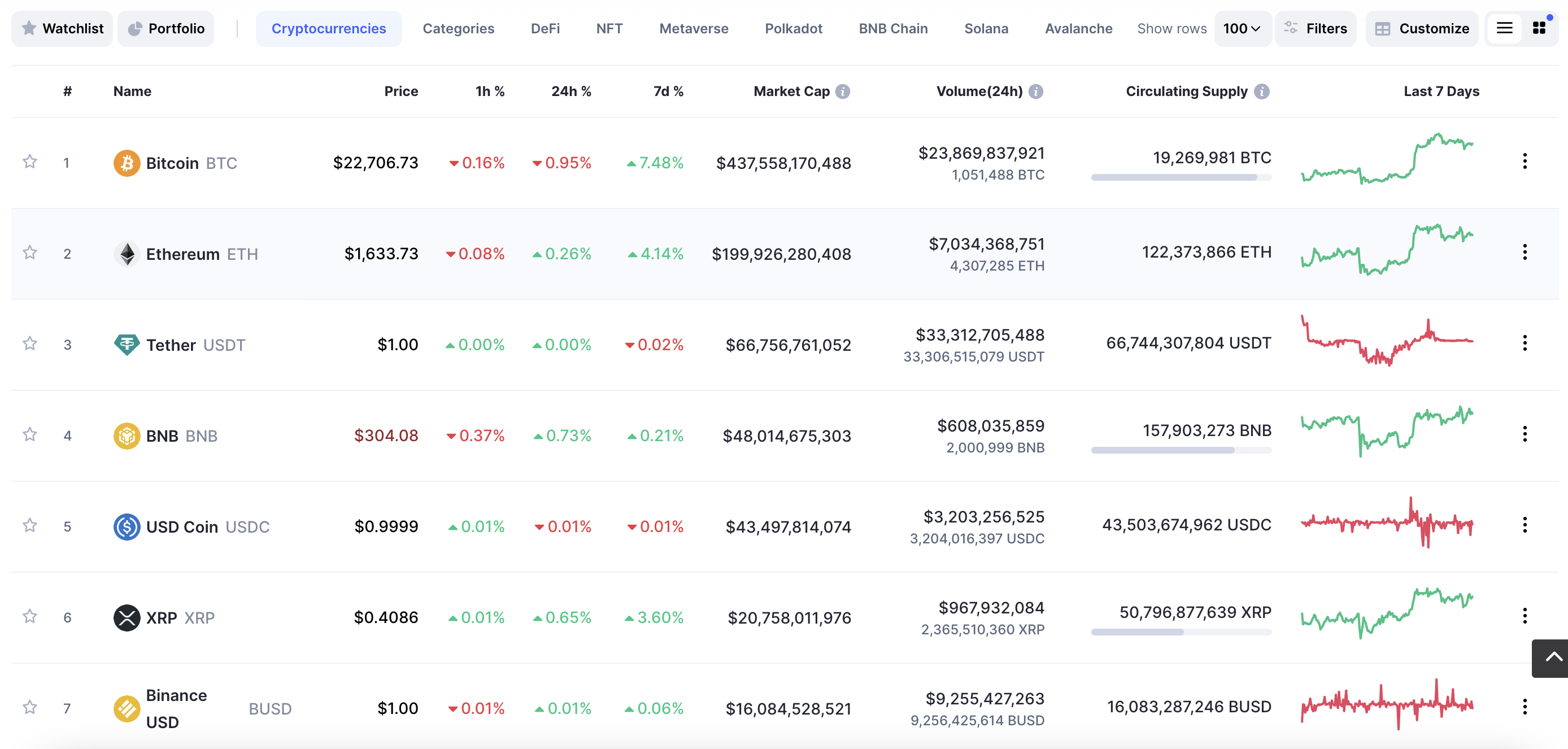Switch to the Avalanche tab
1568x749 pixels.
click(x=1079, y=29)
